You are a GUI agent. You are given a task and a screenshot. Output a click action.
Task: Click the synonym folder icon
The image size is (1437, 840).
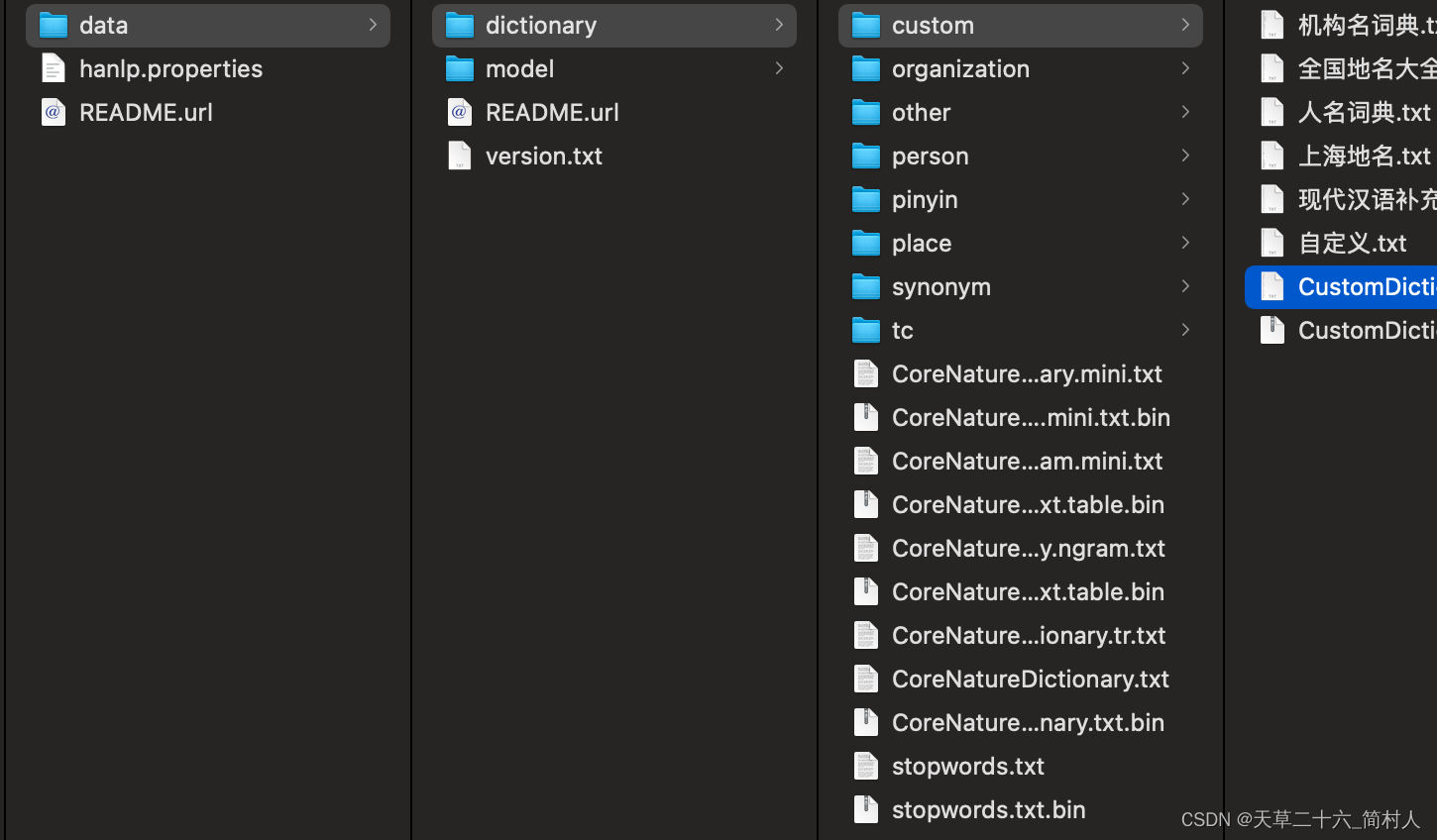[865, 286]
